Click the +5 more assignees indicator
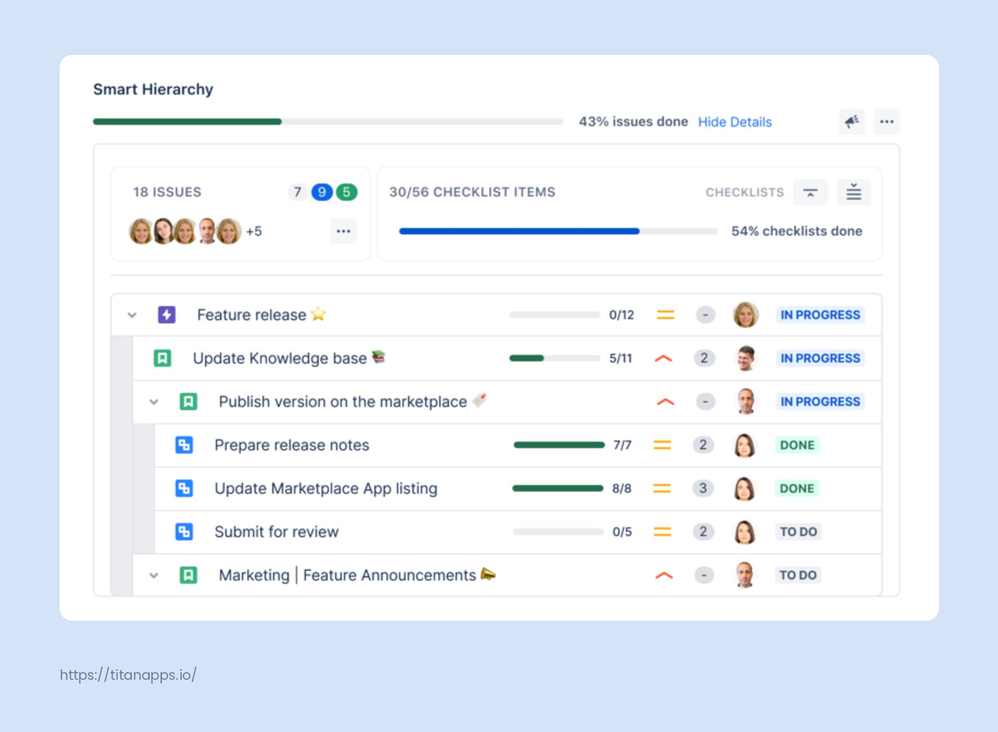Screen dimensions: 998x732 254,231
